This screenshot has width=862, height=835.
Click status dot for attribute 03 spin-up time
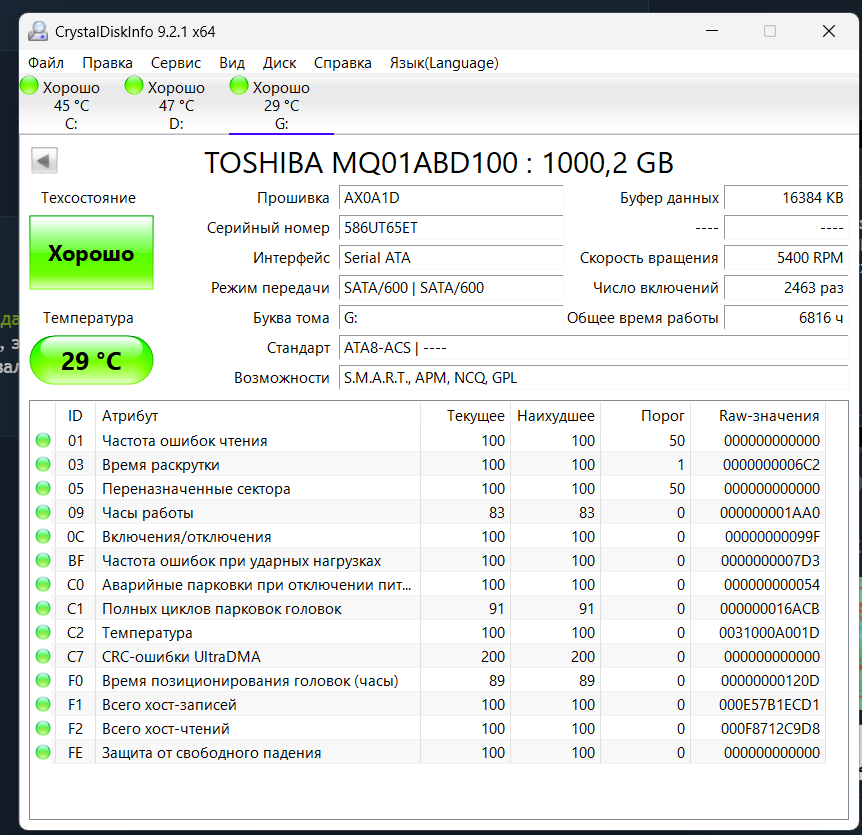(43, 464)
